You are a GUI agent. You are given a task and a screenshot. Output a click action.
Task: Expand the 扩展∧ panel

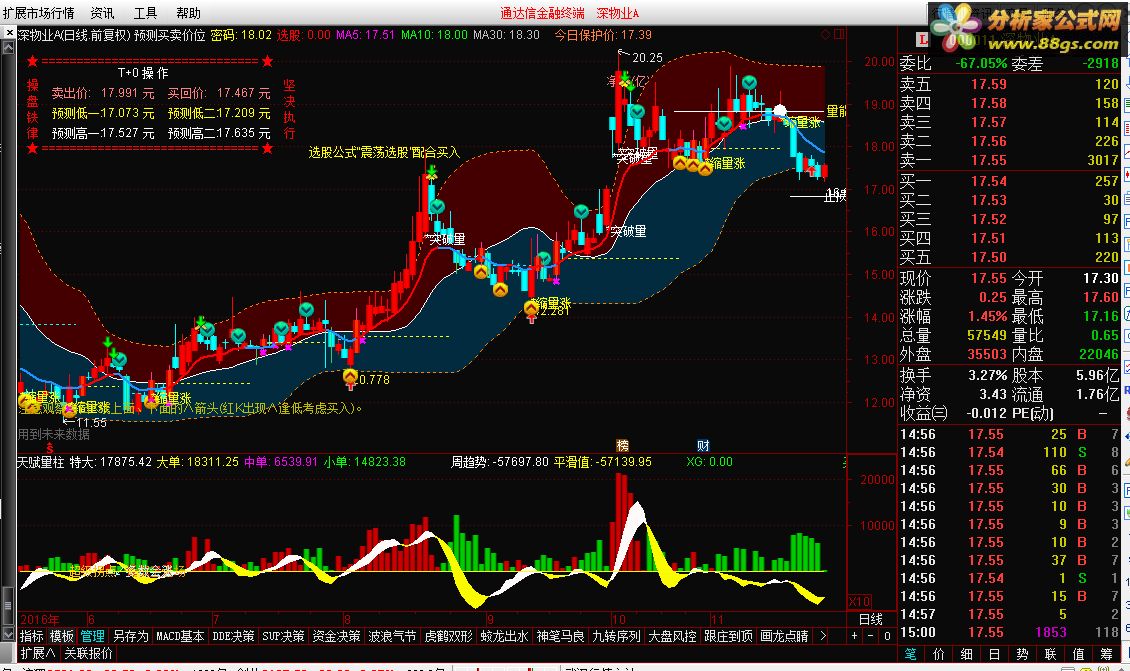pos(37,653)
